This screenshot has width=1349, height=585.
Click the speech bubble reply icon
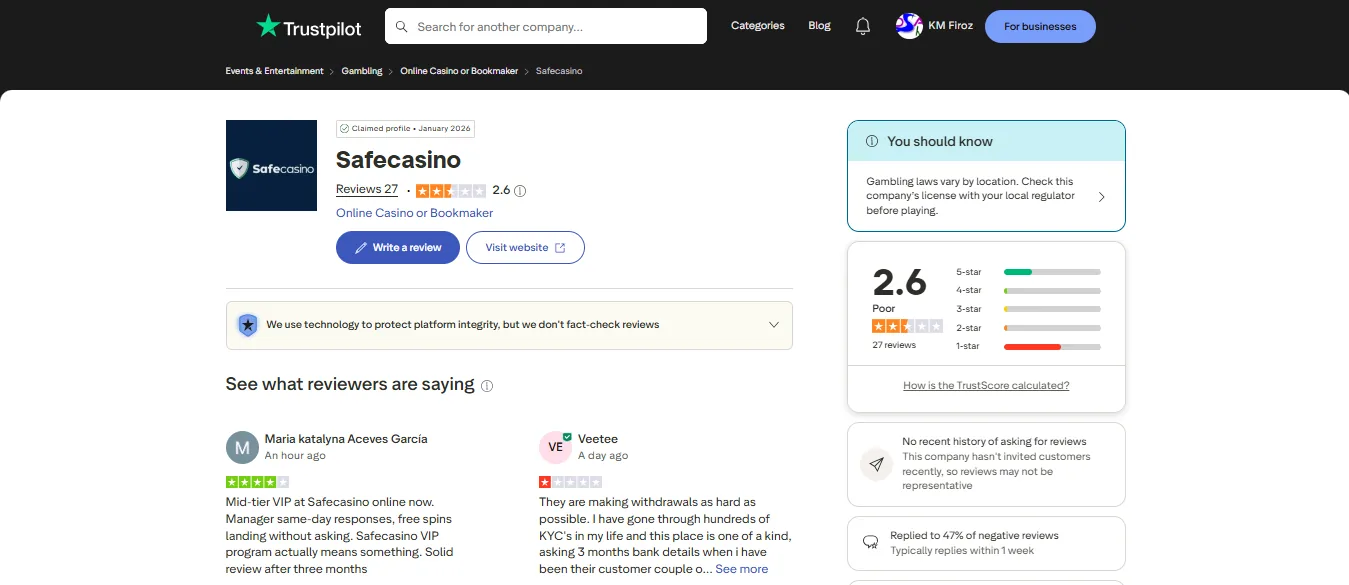[x=871, y=543]
